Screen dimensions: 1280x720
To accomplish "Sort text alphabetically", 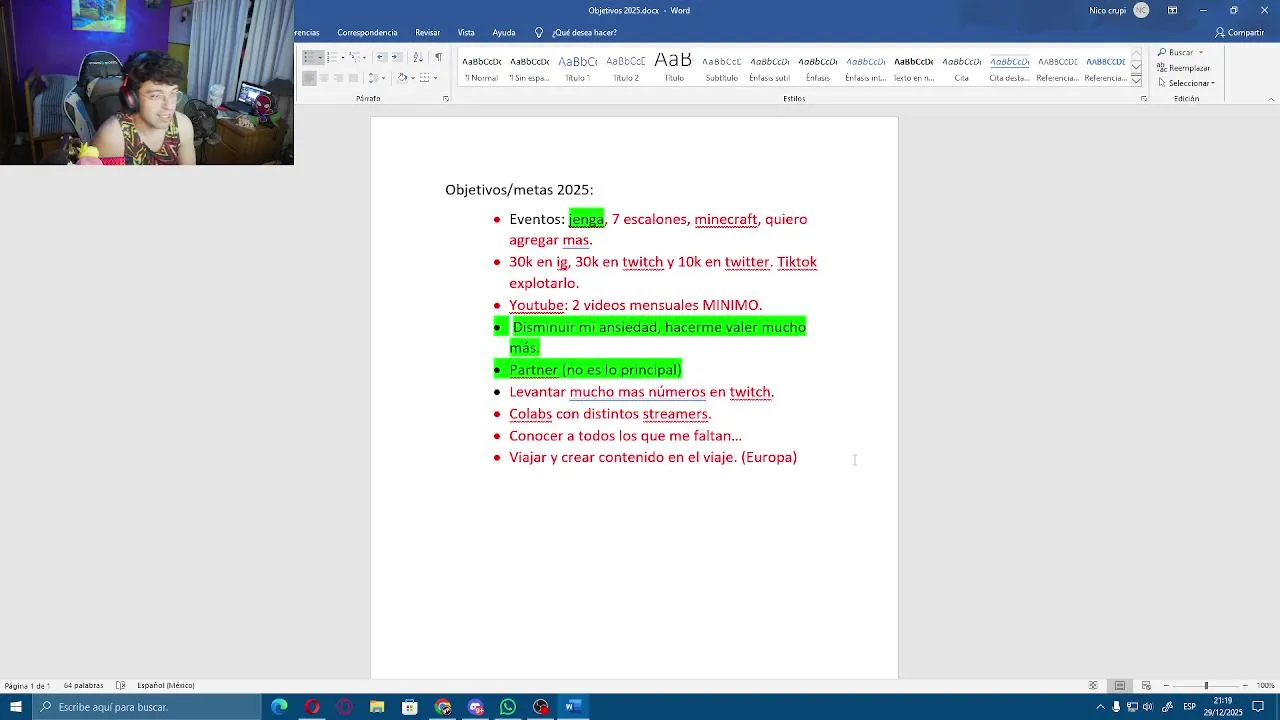I will click(x=418, y=57).
